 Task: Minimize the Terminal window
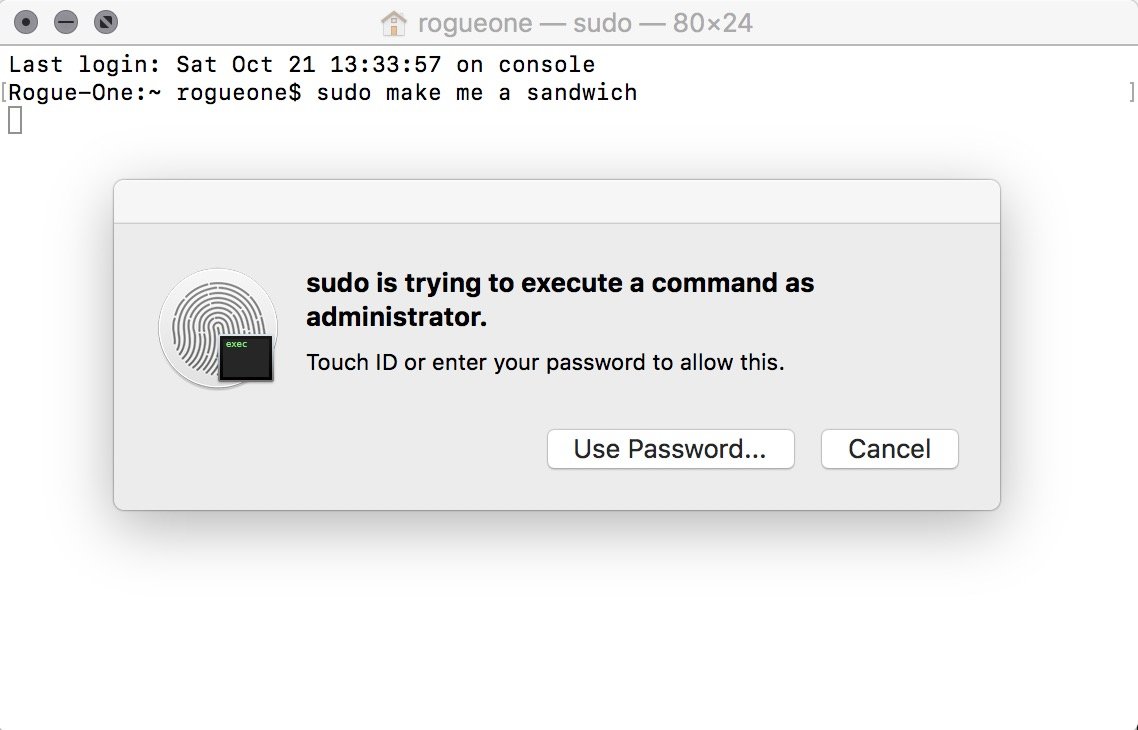point(66,21)
